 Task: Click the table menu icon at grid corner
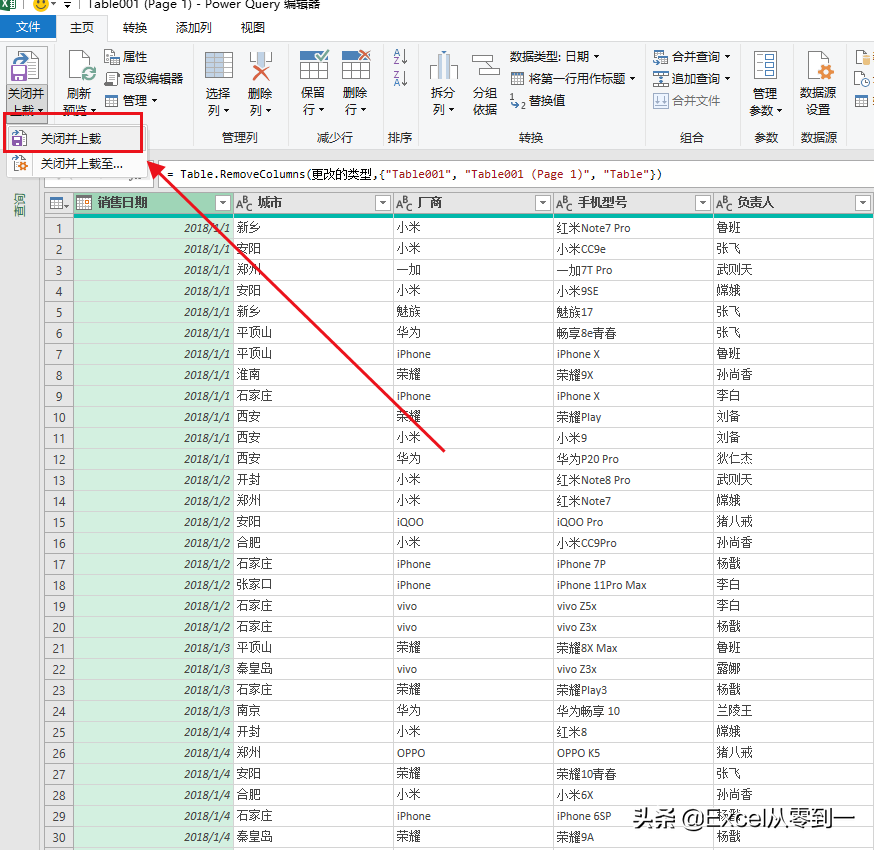[59, 203]
